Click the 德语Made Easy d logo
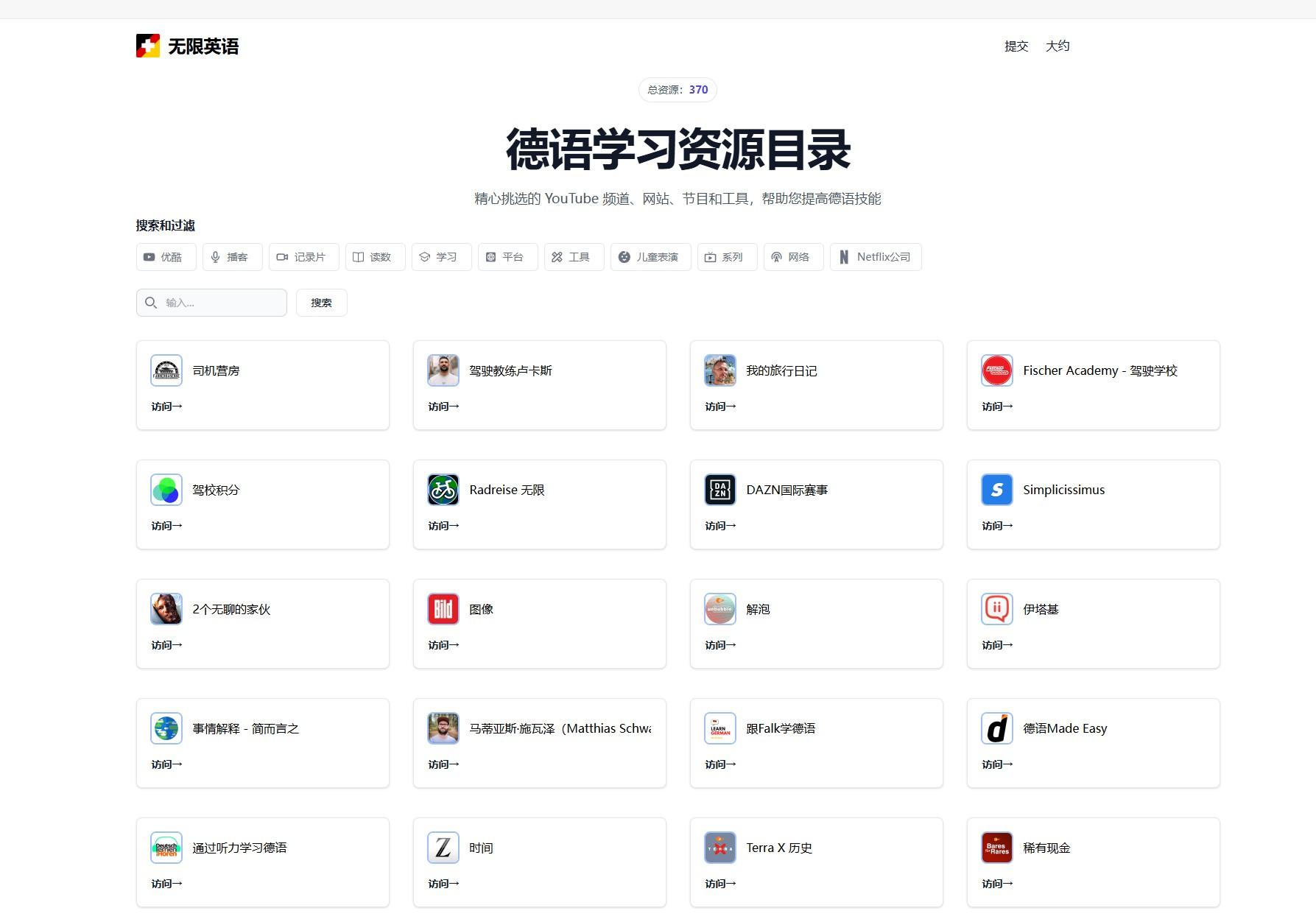Image resolution: width=1316 pixels, height=922 pixels. (x=996, y=728)
